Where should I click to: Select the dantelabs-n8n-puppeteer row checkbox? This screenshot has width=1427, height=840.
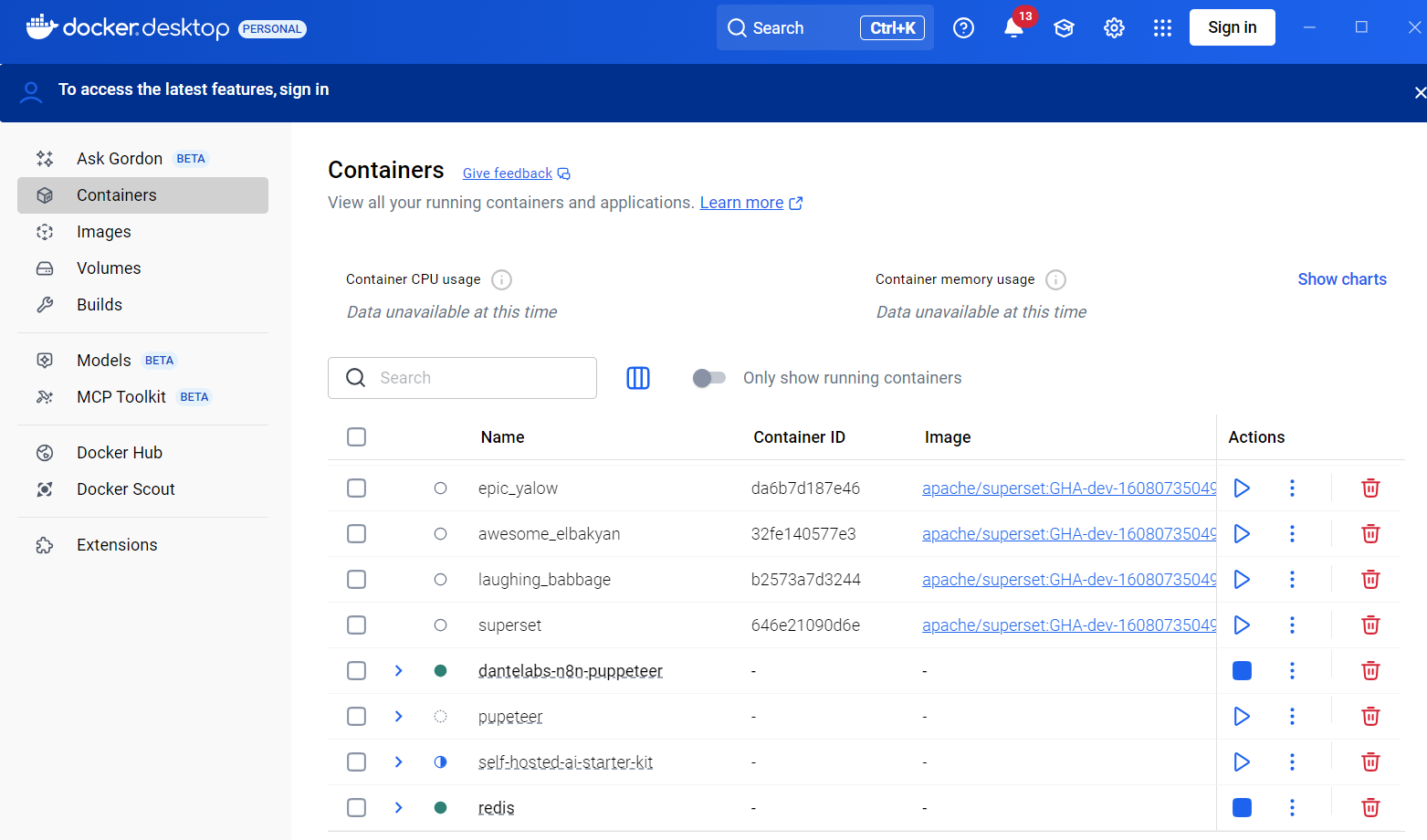pyautogui.click(x=357, y=671)
